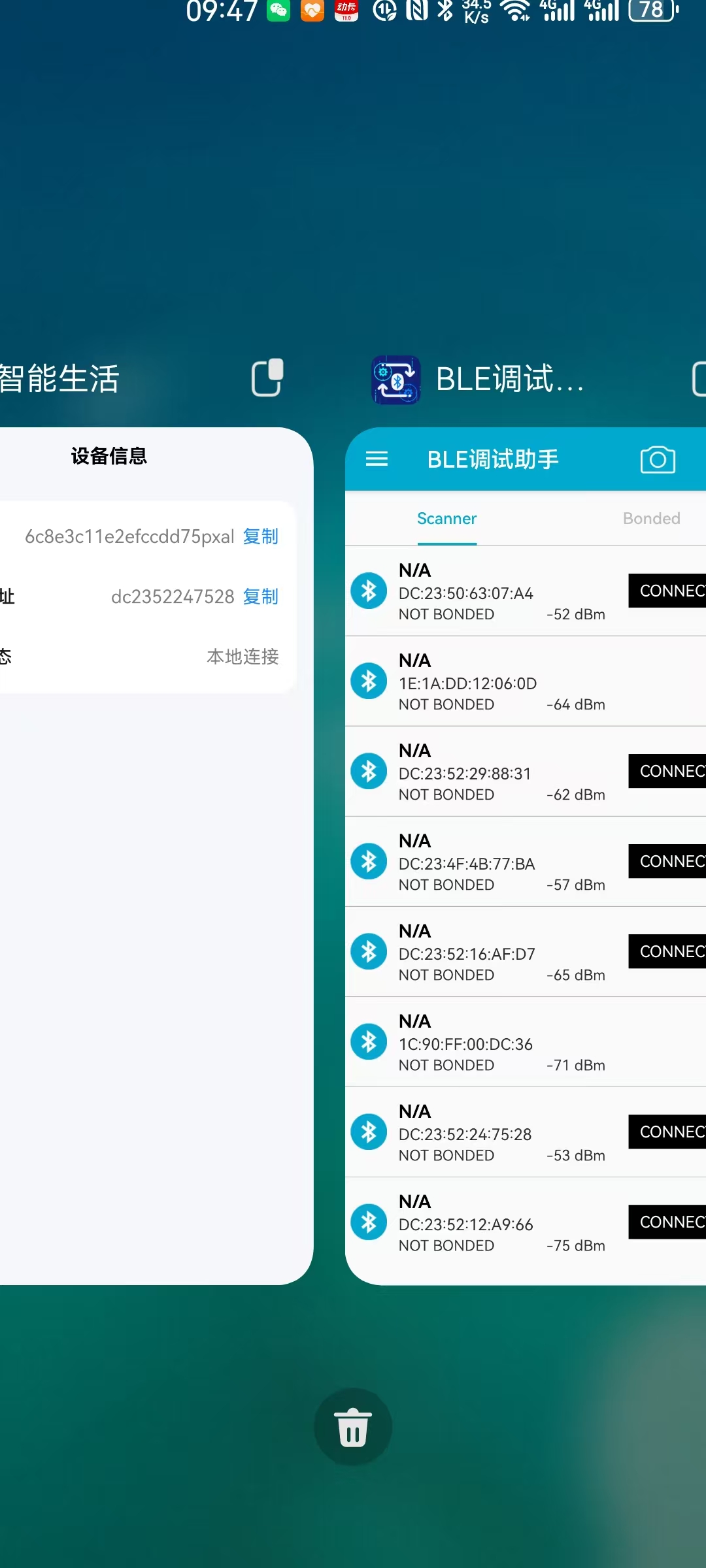Tap the BLE调试 app icon above its card
The height and width of the screenshot is (1568, 706).
[x=396, y=380]
